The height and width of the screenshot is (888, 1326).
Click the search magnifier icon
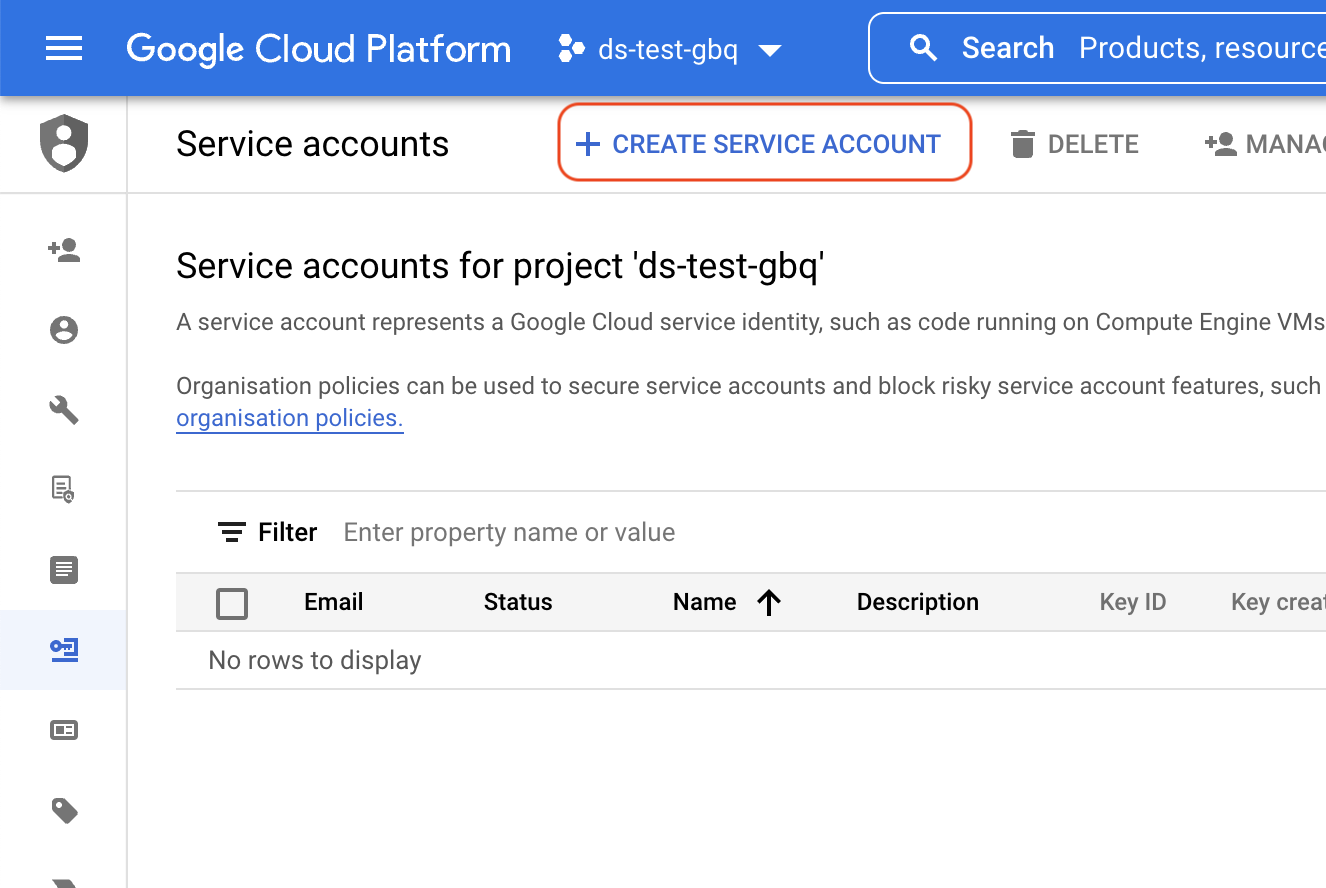pos(923,48)
